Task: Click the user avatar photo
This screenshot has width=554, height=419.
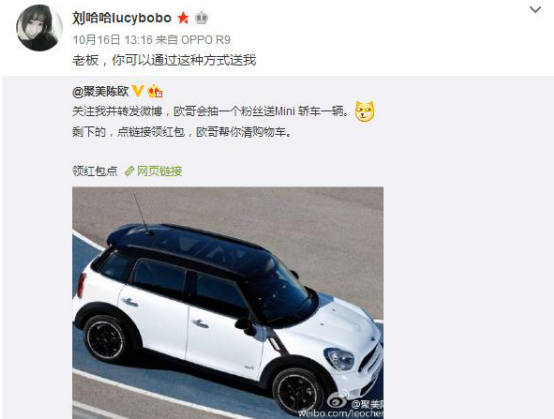Action: tap(39, 28)
